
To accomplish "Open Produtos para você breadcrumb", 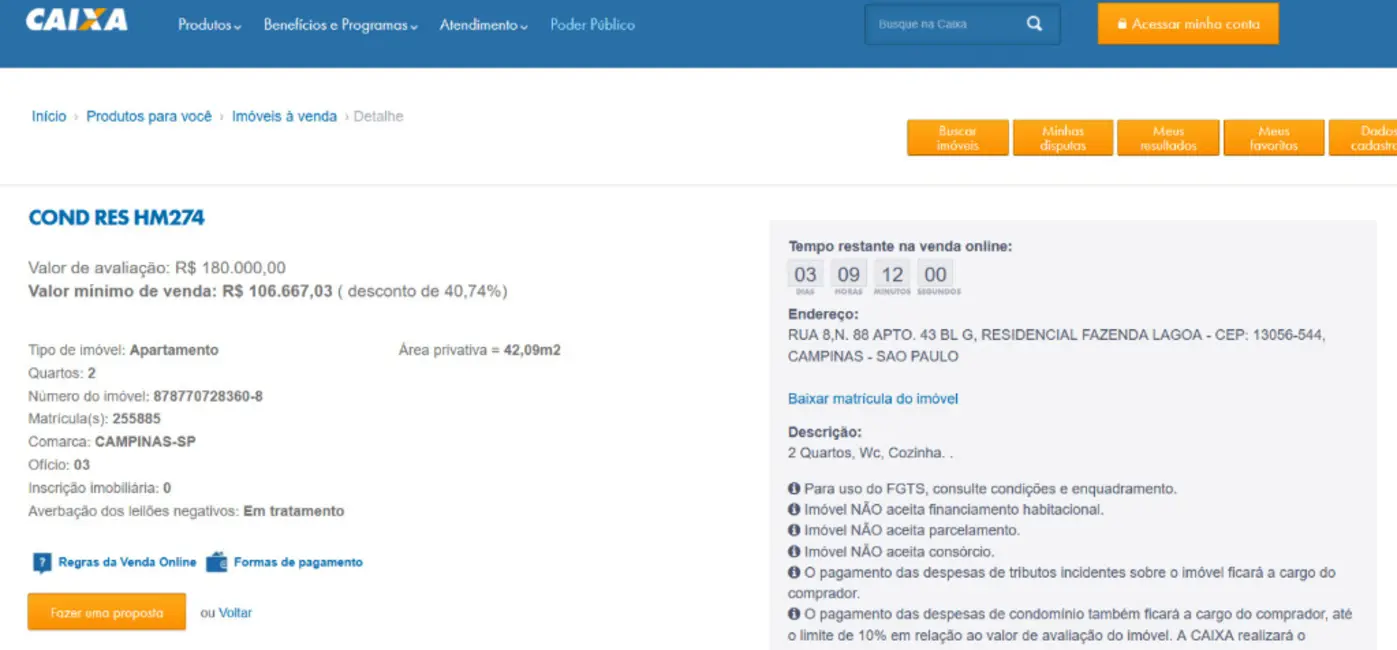I will point(149,117).
